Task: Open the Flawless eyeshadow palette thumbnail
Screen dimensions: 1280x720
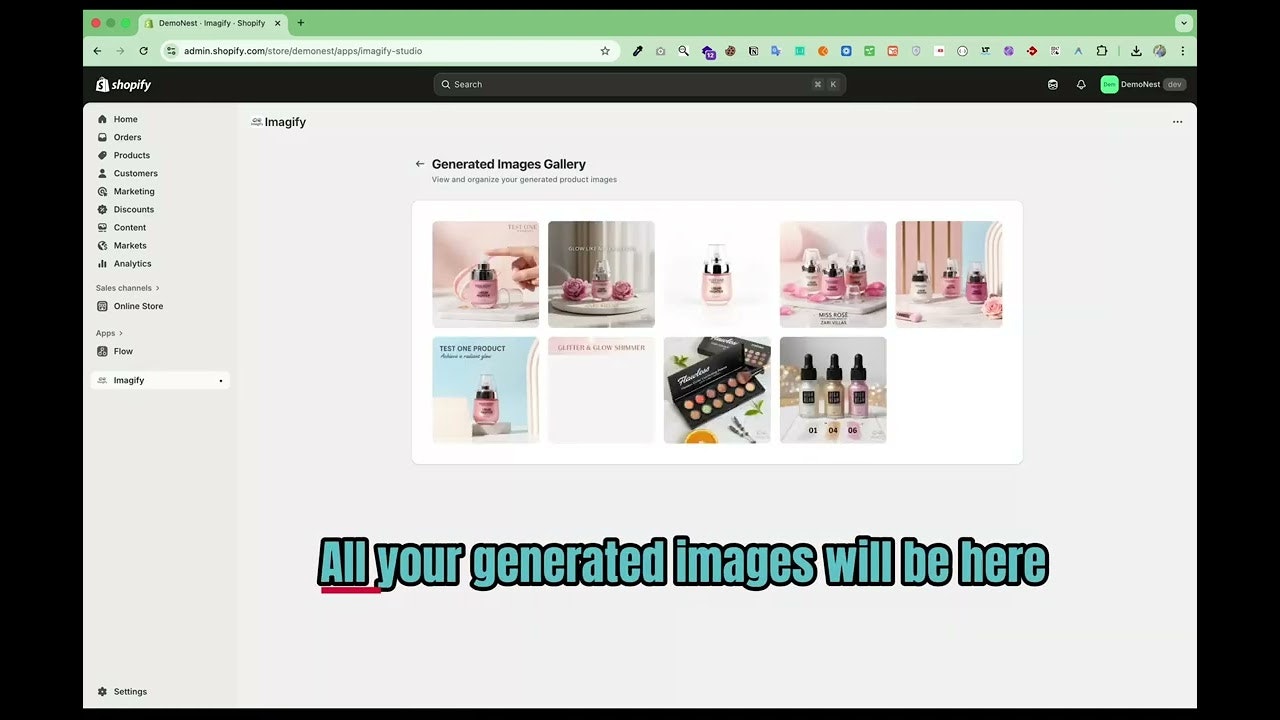Action: (717, 389)
